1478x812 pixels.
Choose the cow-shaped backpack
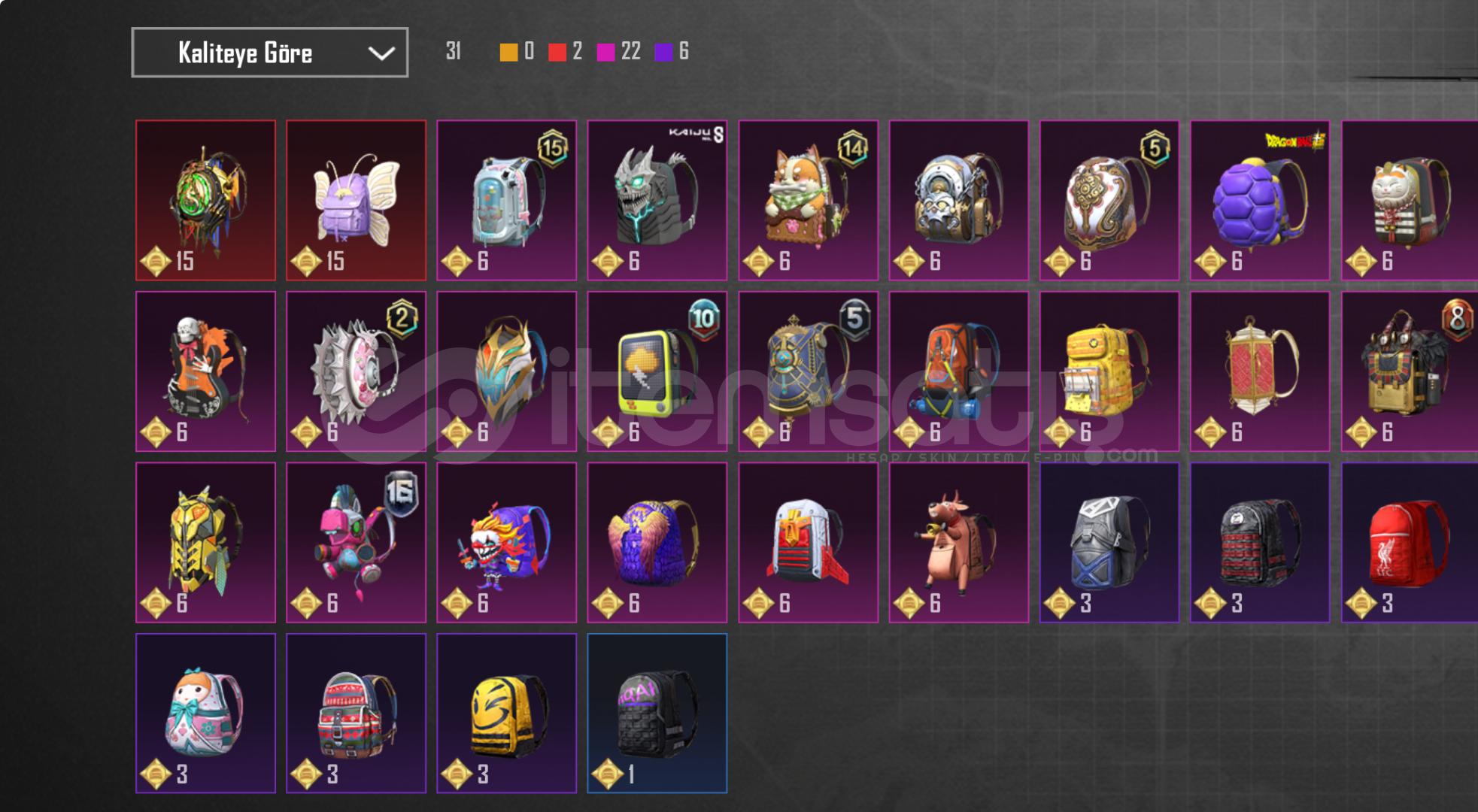(x=959, y=543)
